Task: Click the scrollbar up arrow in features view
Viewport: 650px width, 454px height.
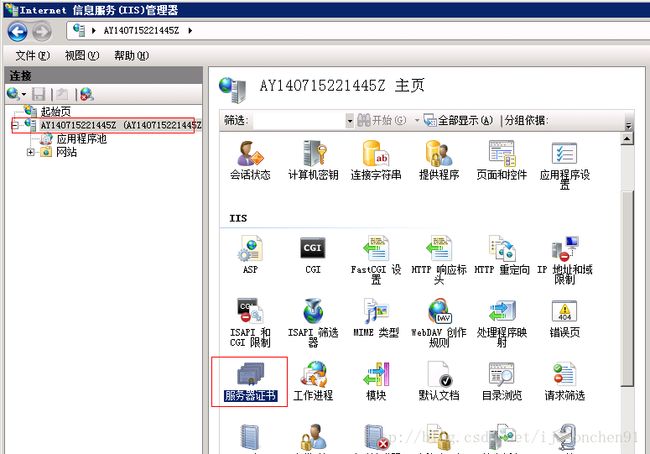Action: [x=627, y=139]
